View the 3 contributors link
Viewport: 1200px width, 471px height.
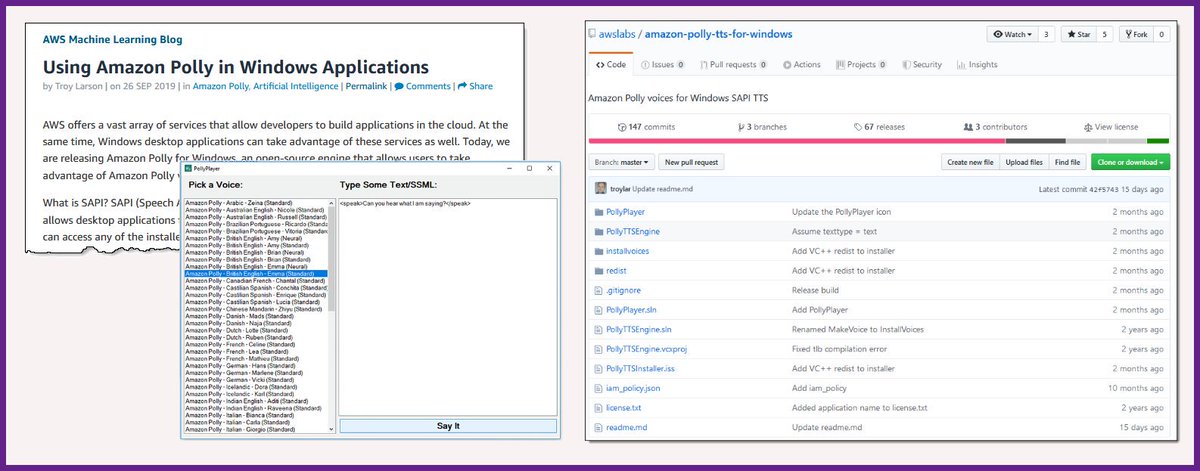point(997,127)
